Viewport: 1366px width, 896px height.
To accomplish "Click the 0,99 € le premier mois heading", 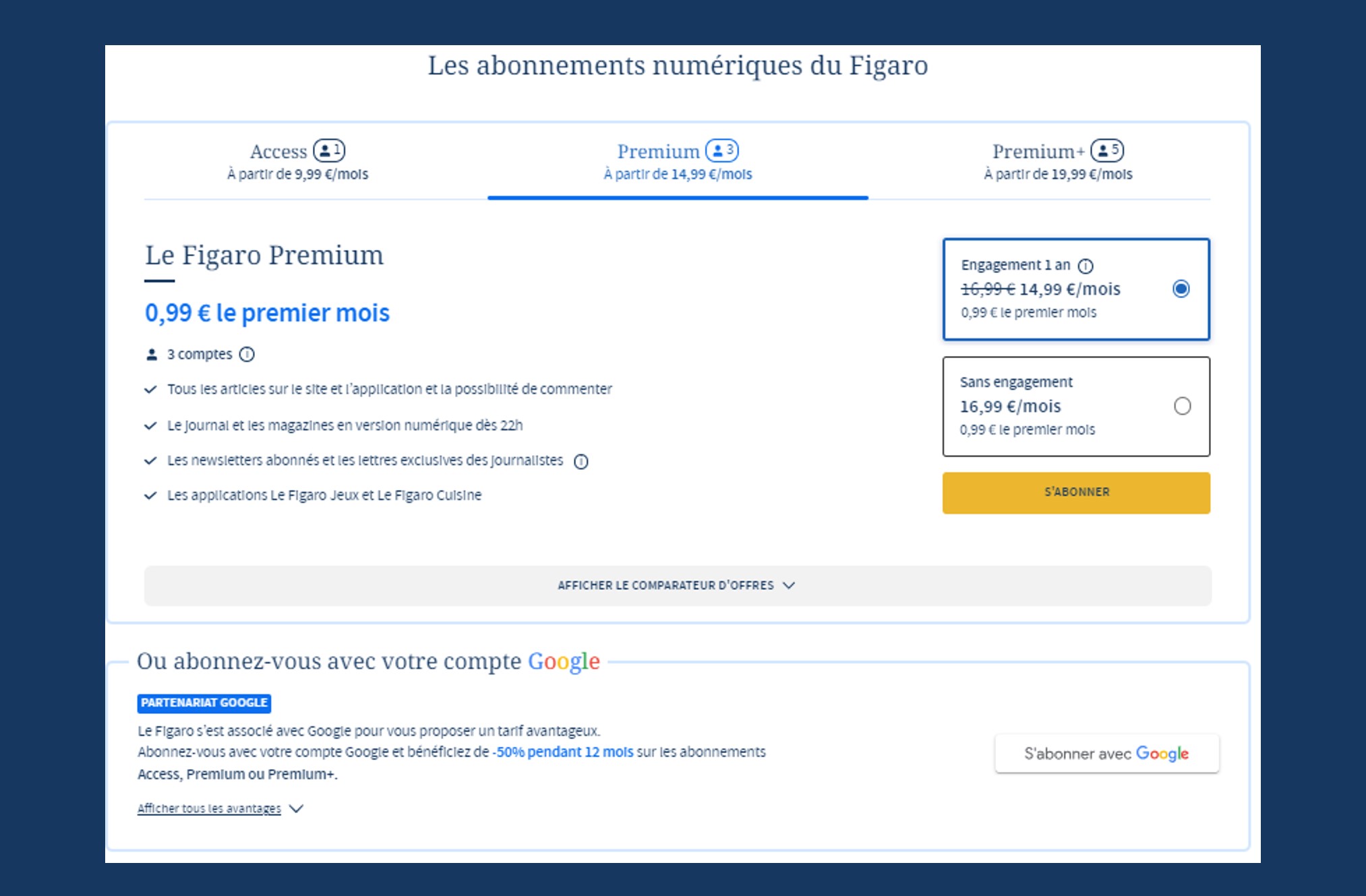I will (x=267, y=313).
